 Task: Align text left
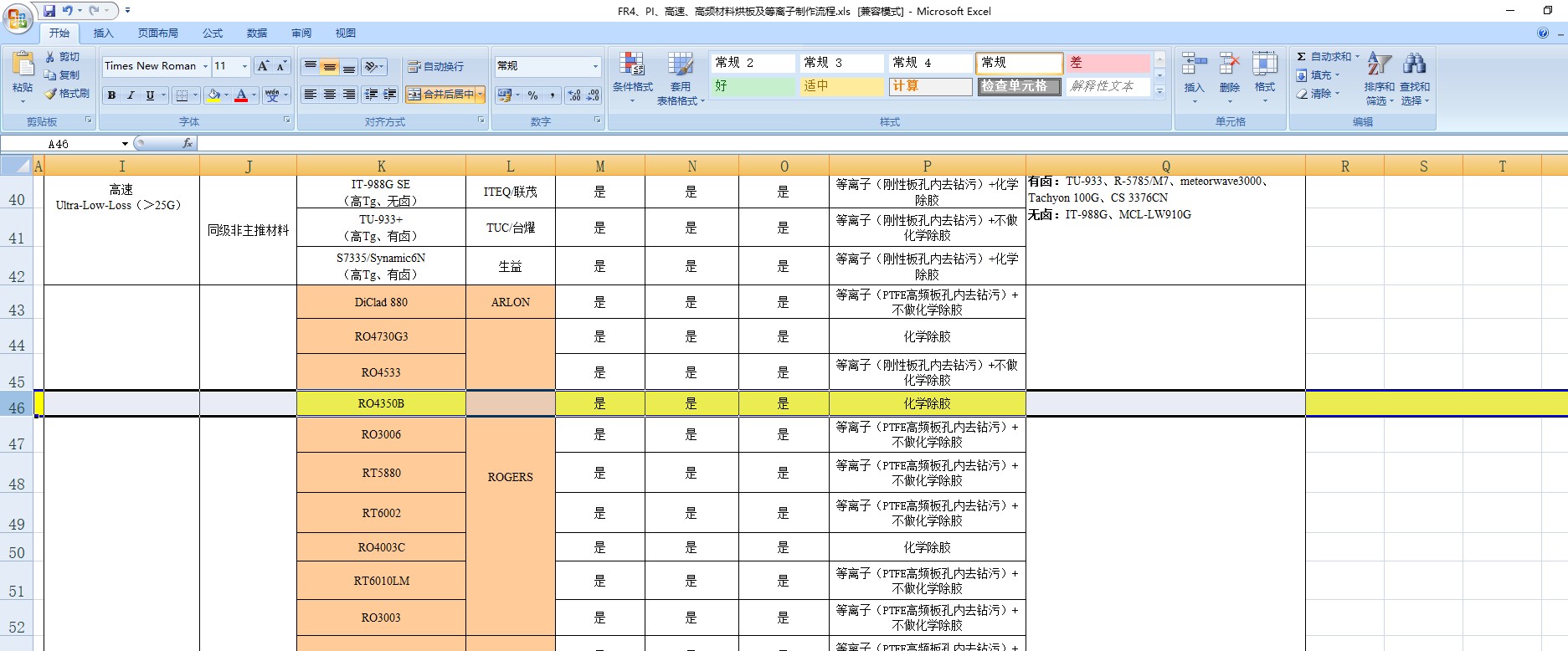tap(311, 95)
